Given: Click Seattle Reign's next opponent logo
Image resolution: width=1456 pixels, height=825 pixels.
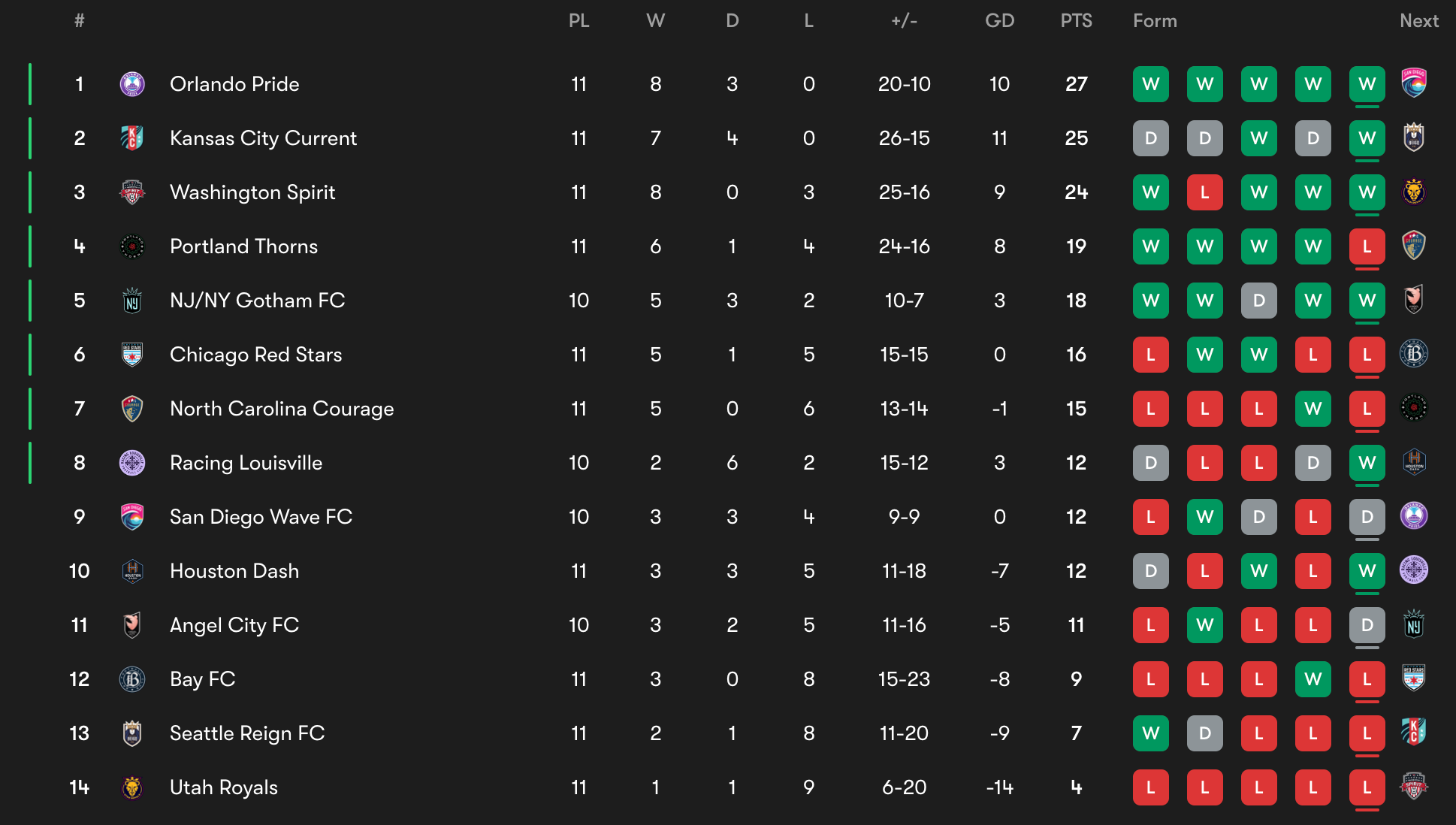Looking at the screenshot, I should (x=1414, y=732).
